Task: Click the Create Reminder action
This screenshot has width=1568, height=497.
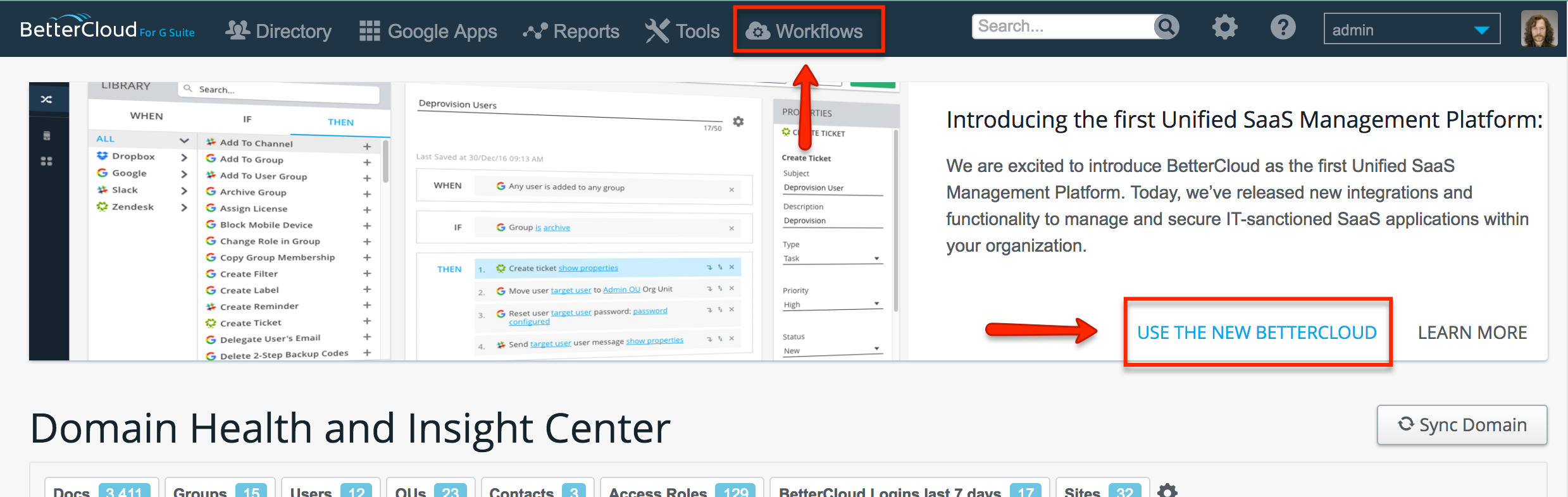Action: [259, 306]
